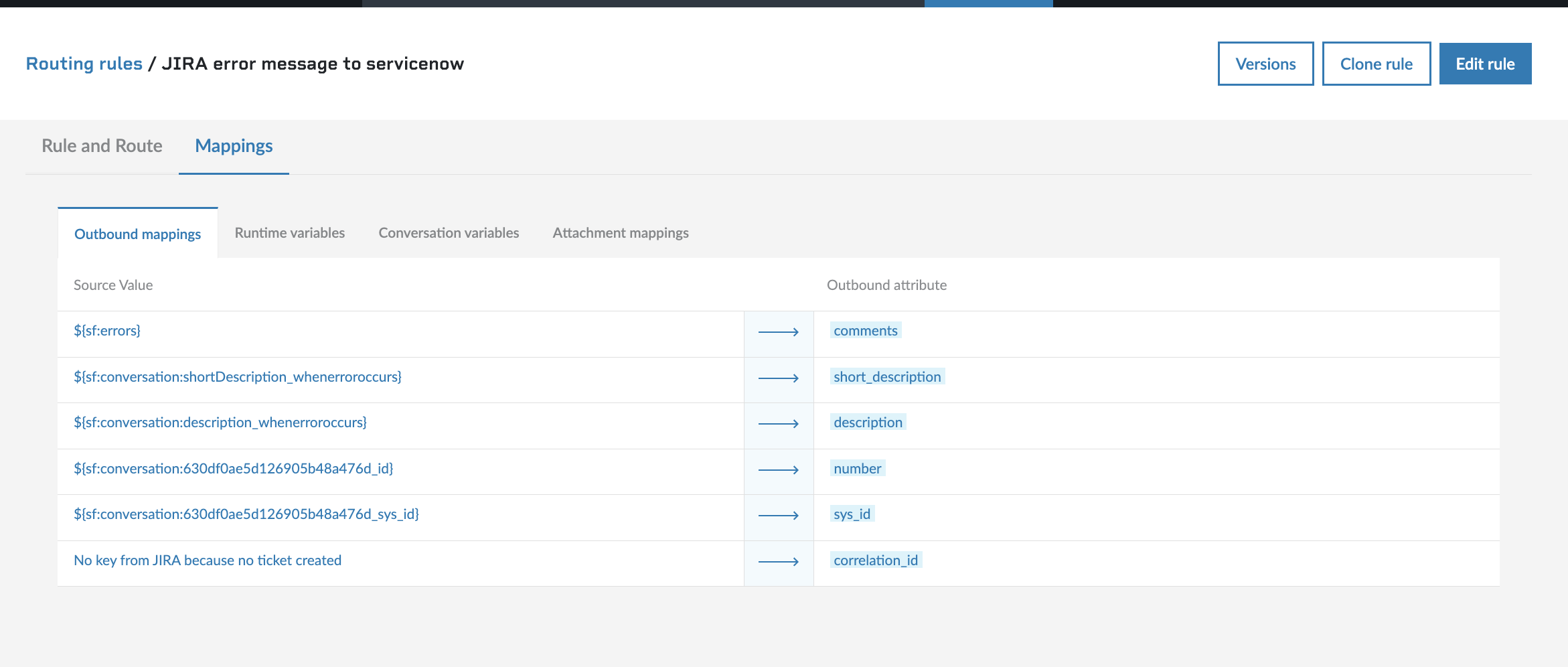Open the Runtime variables sub-tab

[290, 233]
